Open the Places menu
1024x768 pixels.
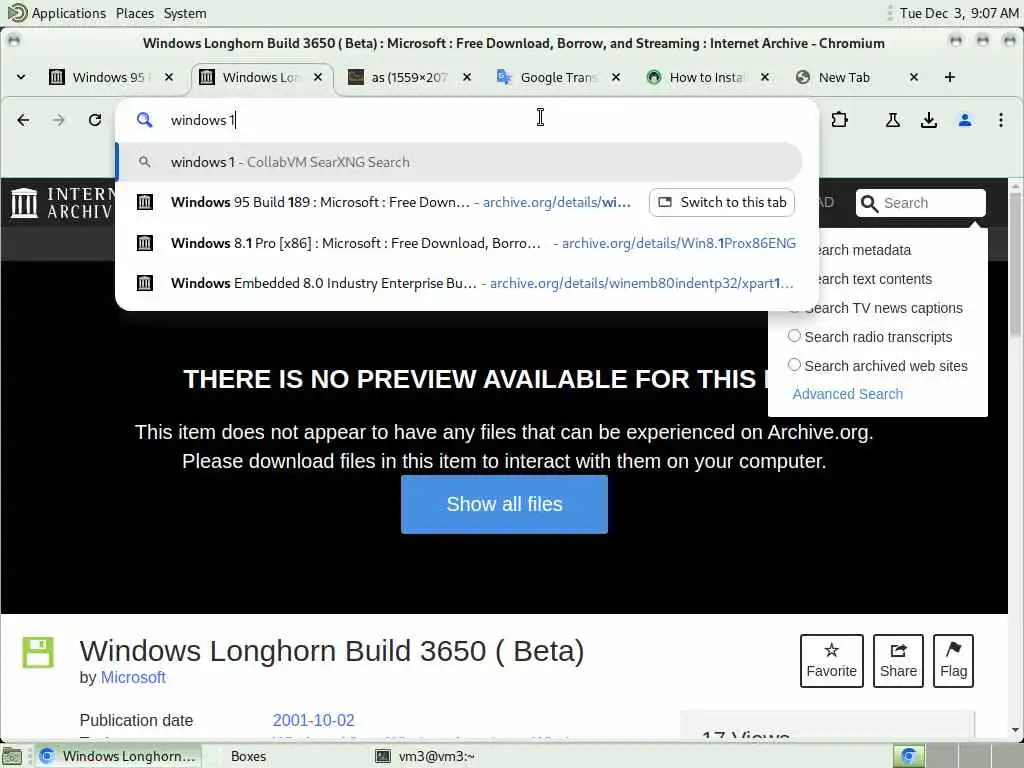135,13
